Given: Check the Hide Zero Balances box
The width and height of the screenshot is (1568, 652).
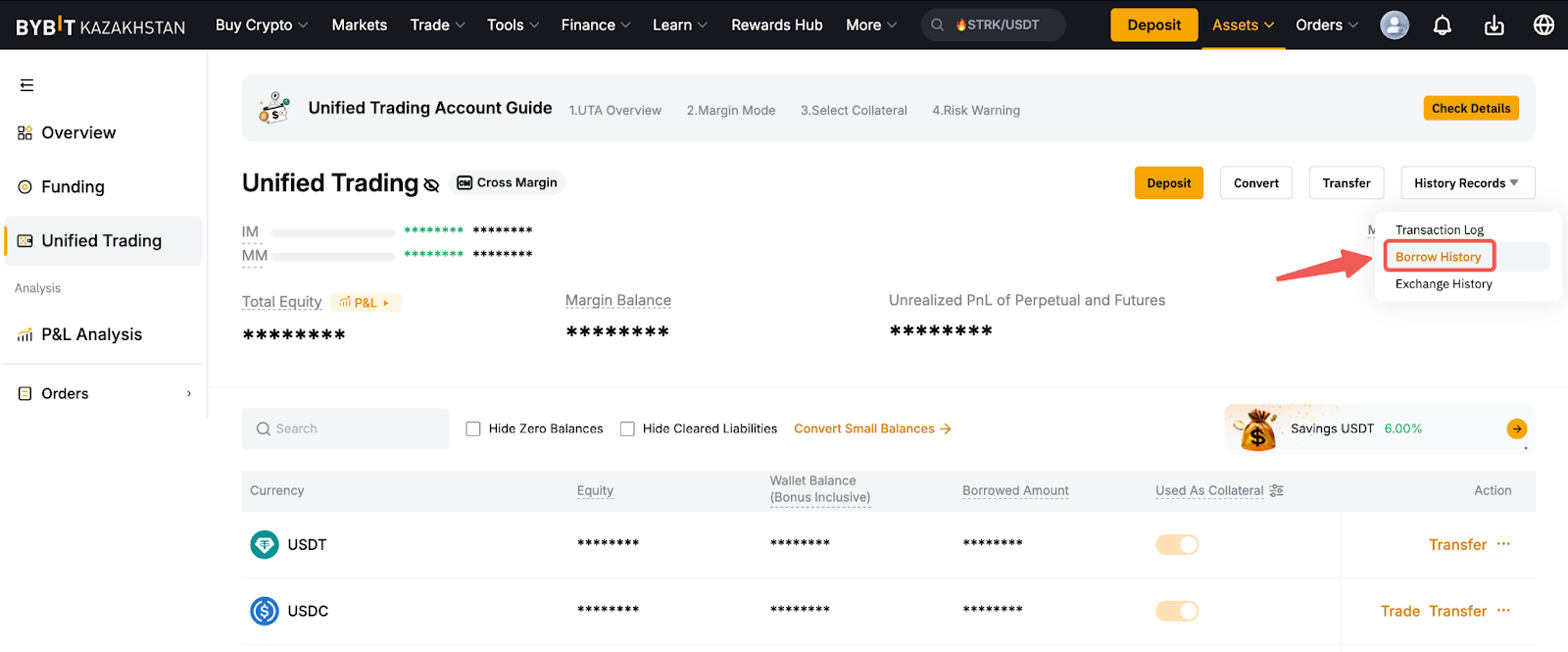Looking at the screenshot, I should click(x=473, y=428).
